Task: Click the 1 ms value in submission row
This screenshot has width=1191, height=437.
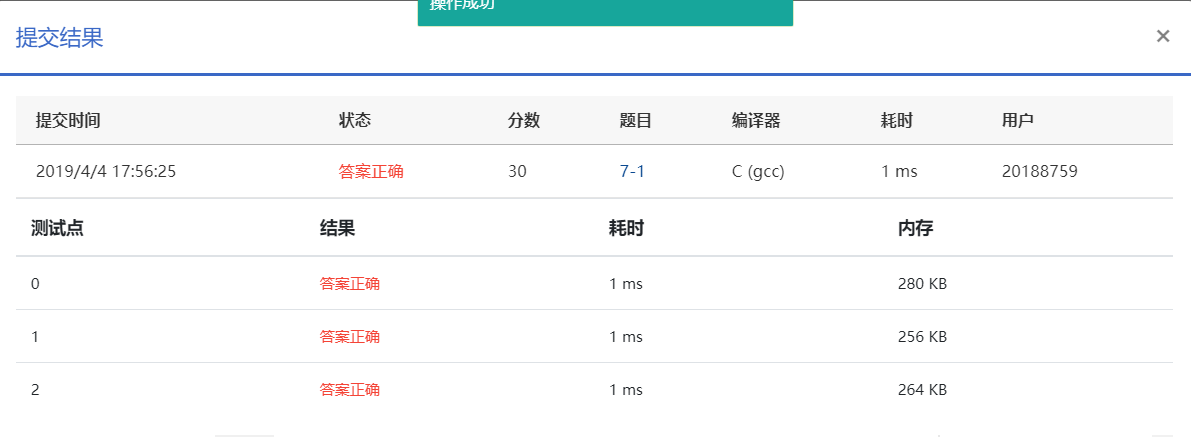Action: pyautogui.click(x=899, y=172)
